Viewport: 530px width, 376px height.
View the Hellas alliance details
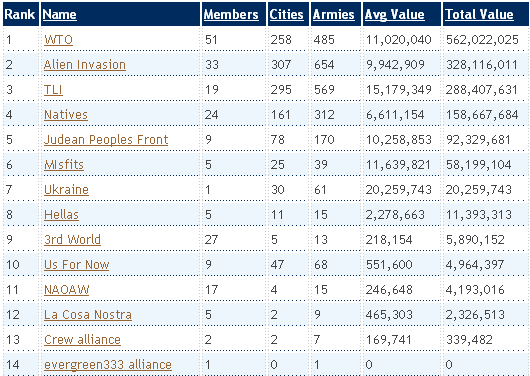click(62, 215)
